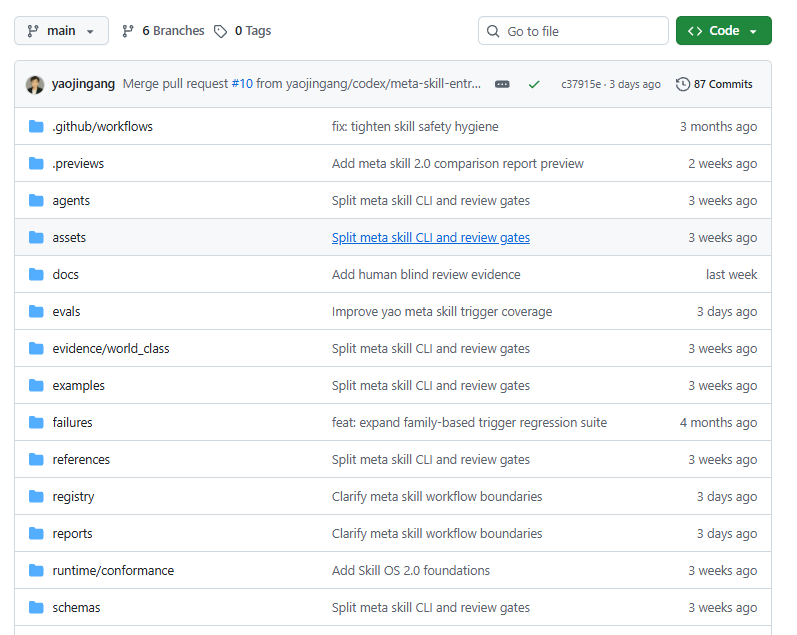Screen dimensions: 797x635
Task: Open the evals folder
Action: coord(67,312)
